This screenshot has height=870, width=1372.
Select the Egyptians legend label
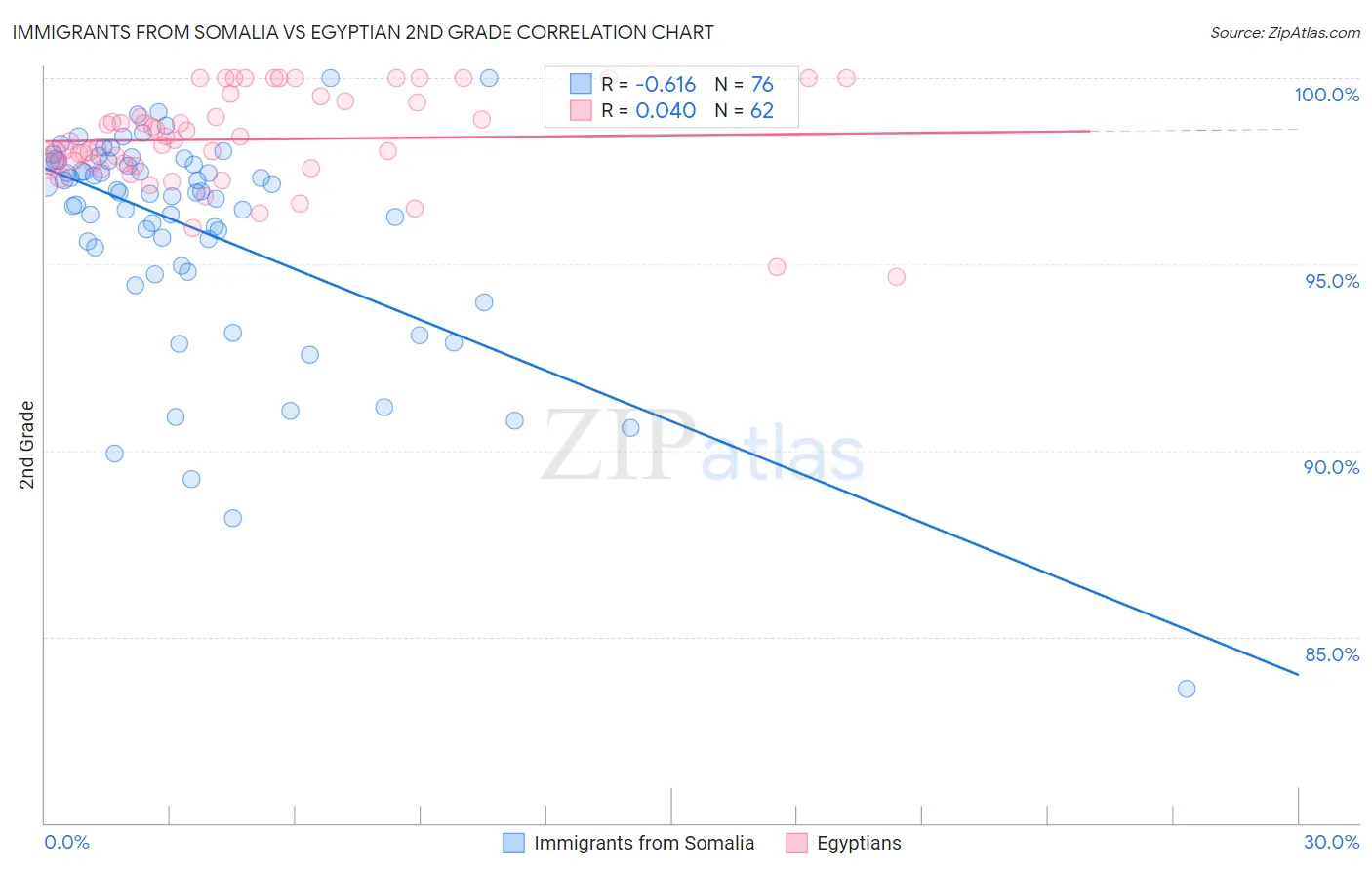[859, 843]
